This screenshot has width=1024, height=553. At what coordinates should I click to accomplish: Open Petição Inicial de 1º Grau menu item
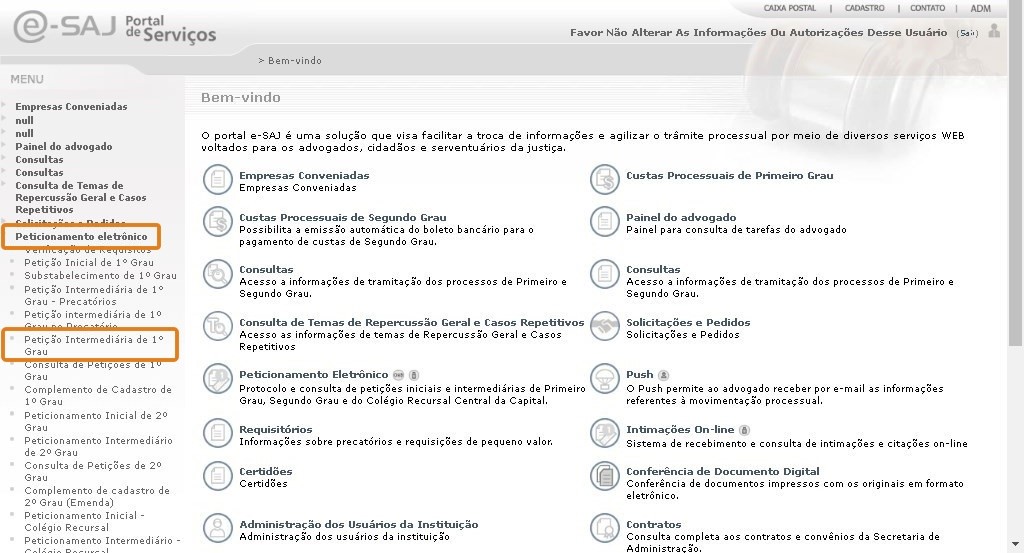(x=89, y=262)
